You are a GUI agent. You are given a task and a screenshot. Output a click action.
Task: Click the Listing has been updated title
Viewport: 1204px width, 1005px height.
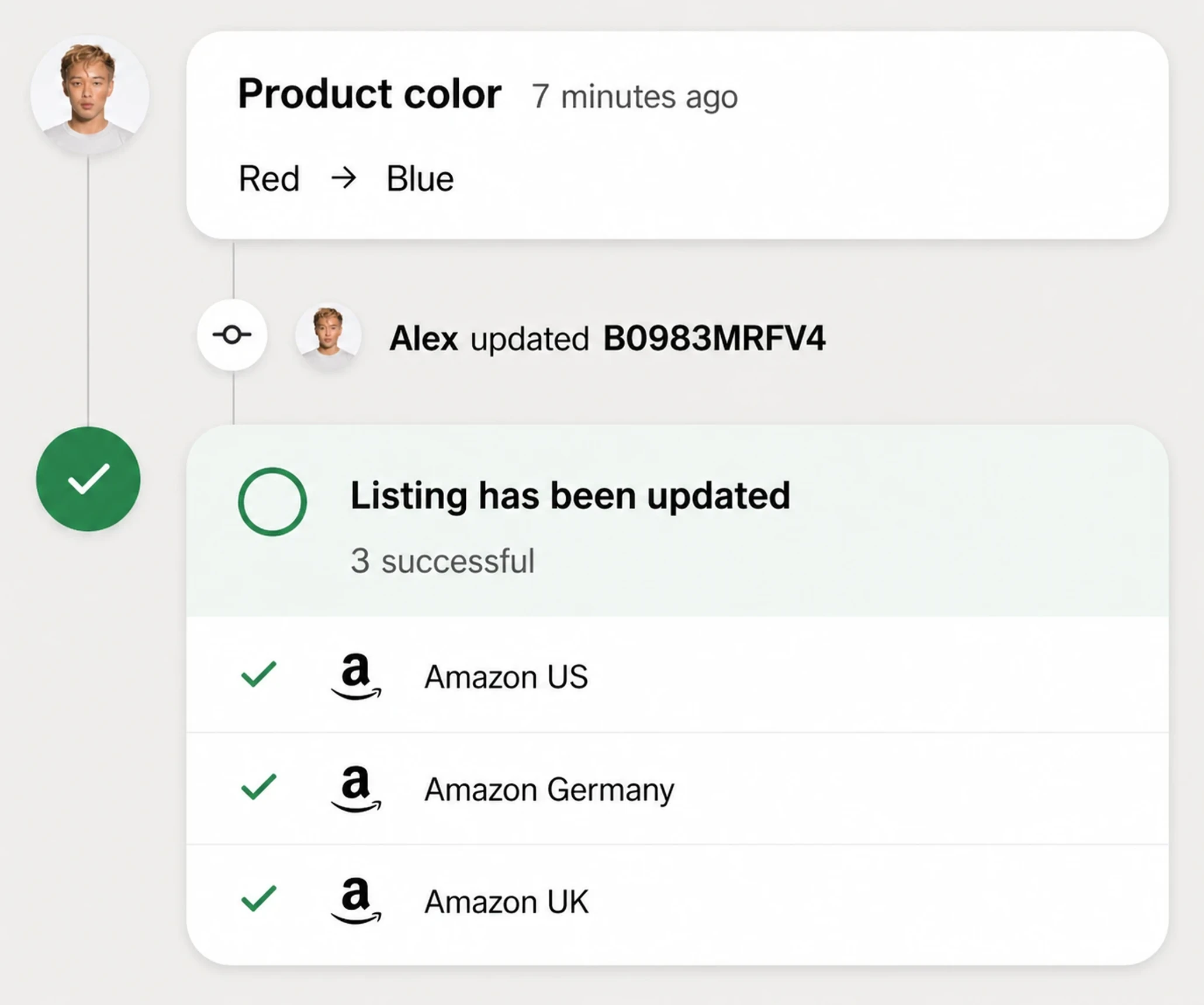(x=570, y=496)
